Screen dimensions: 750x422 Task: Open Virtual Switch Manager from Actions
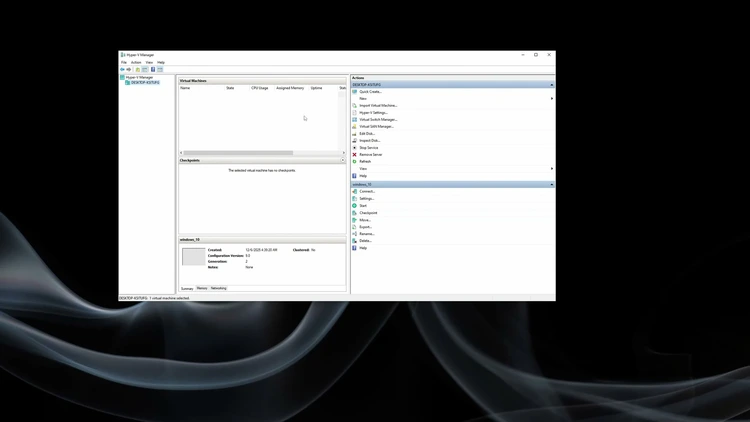click(x=378, y=120)
